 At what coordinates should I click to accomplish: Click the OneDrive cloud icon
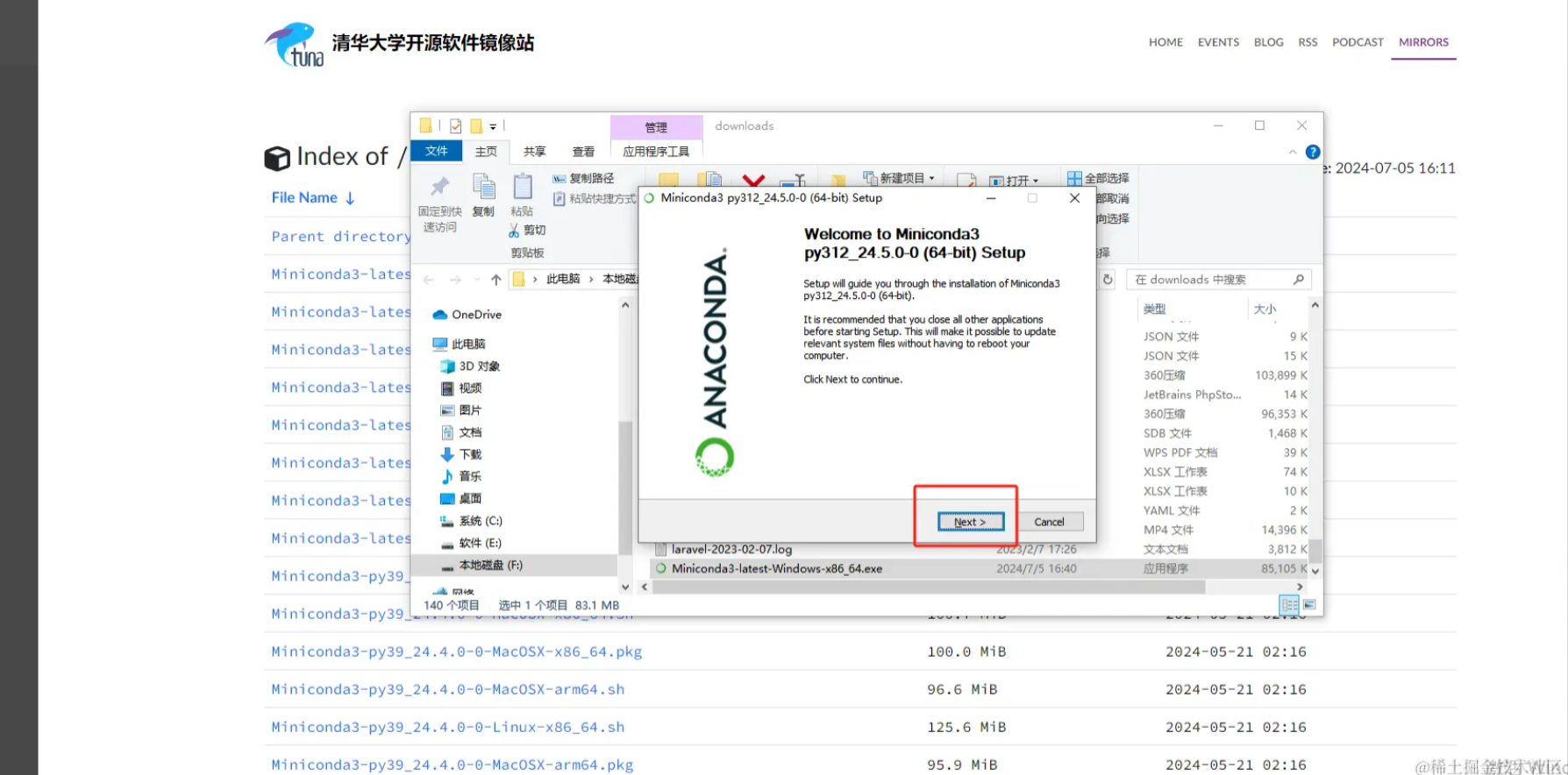pos(440,315)
